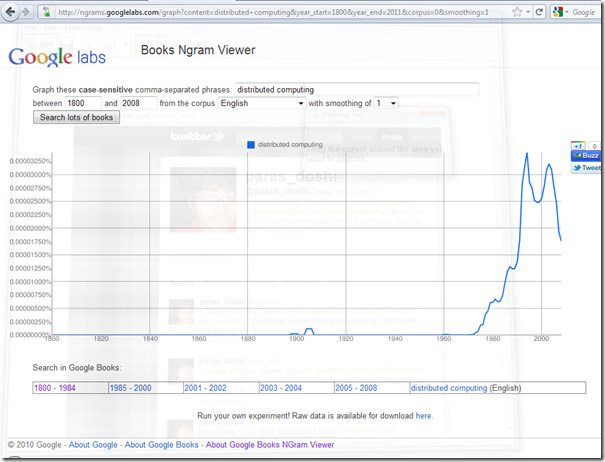Focus the address bar URL field
Screen dimensions: 605x462
pyautogui.click(x=273, y=12)
